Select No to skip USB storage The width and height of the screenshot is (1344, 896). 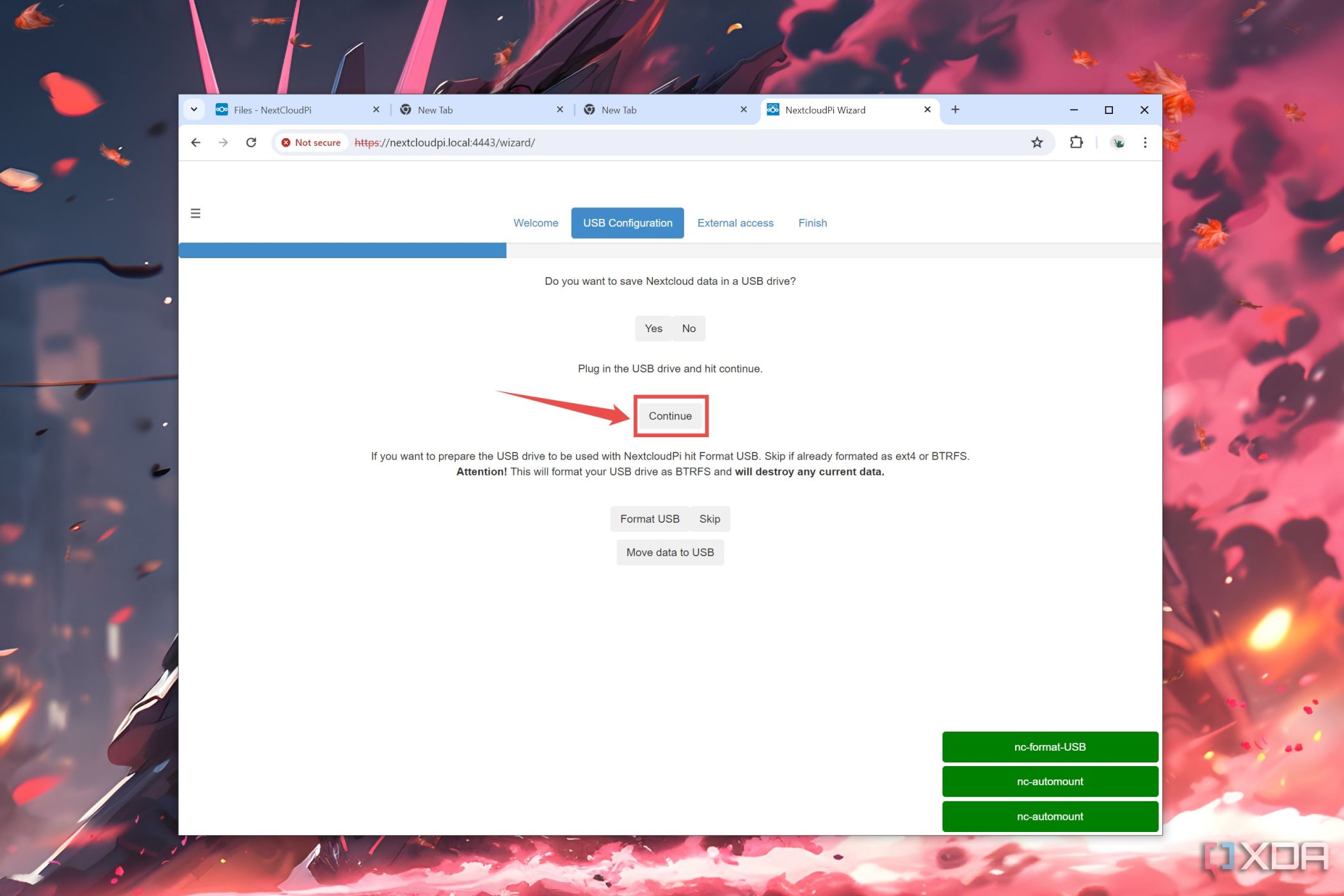point(688,328)
